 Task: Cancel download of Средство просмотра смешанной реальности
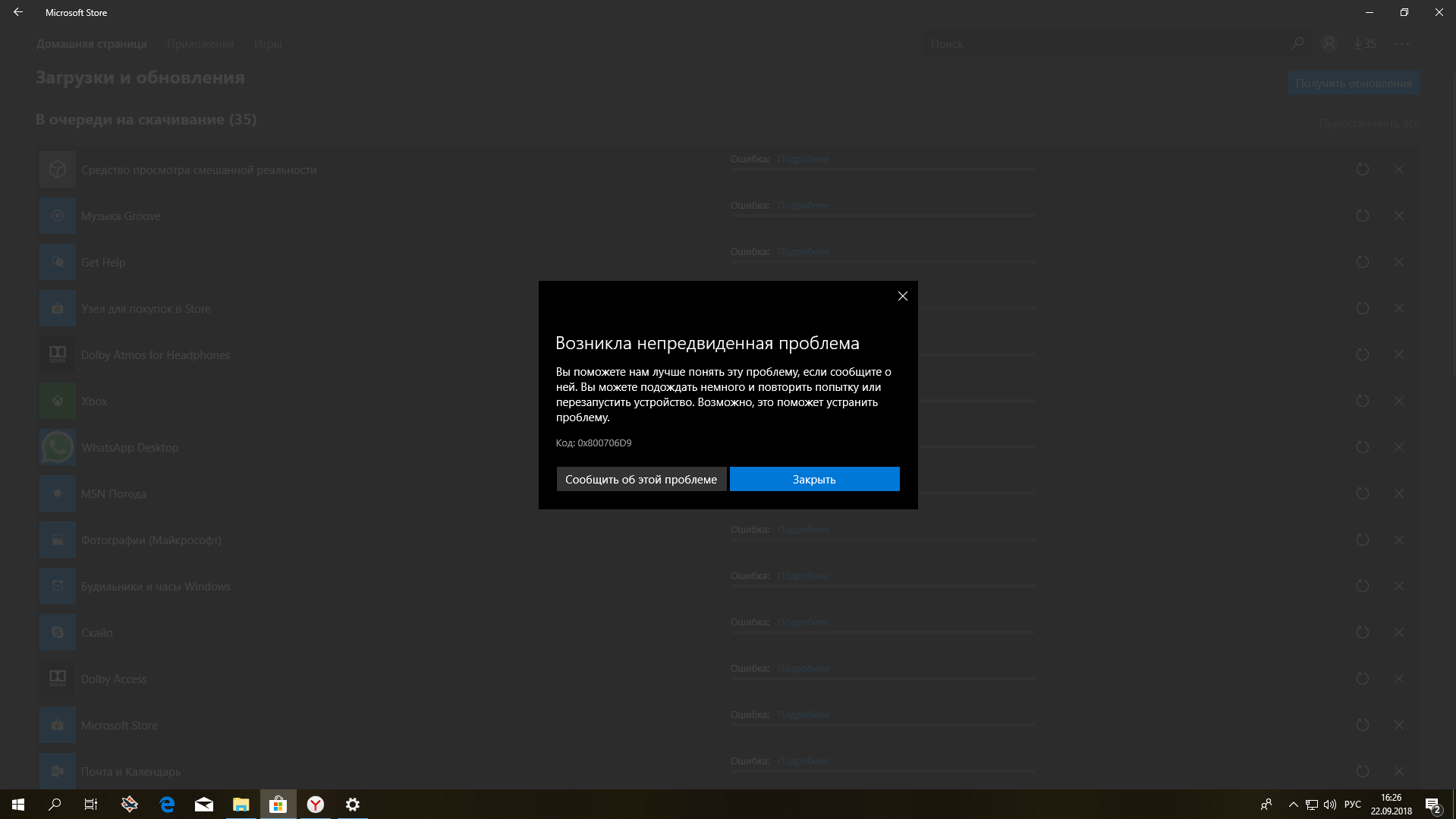click(x=1398, y=169)
